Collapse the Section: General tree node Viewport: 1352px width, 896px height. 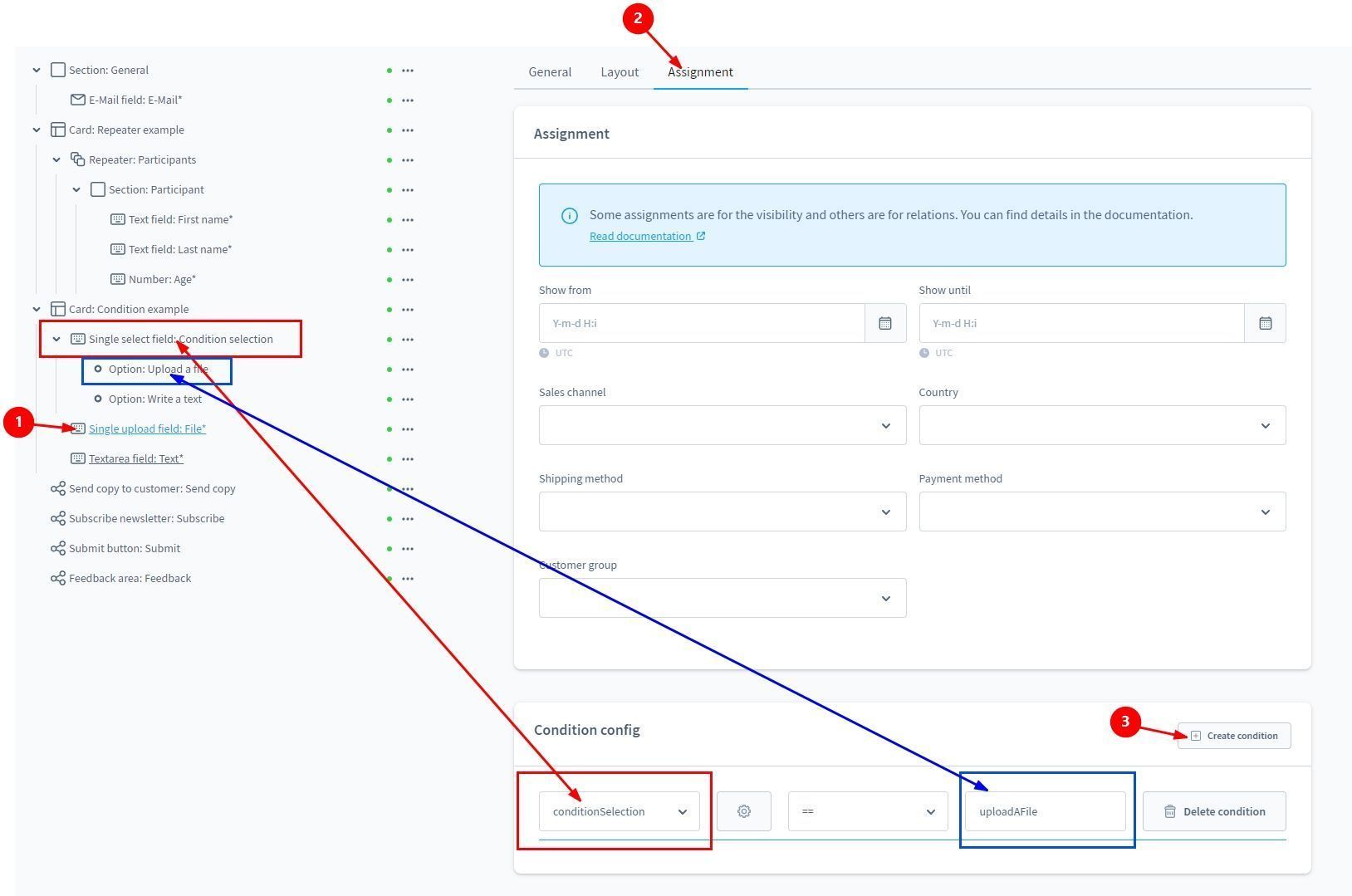37,71
